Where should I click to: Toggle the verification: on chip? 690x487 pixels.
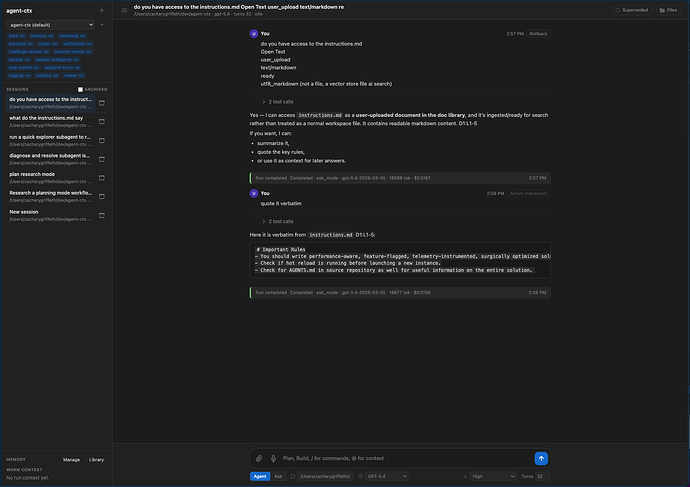77,44
